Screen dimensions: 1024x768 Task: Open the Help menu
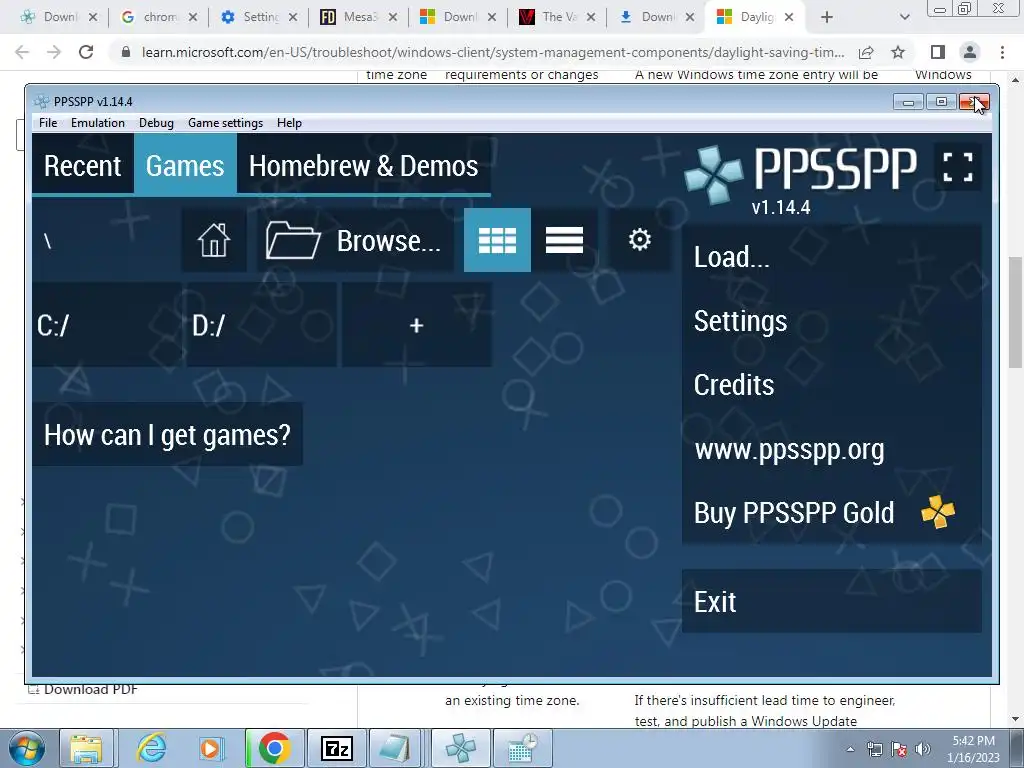(289, 123)
